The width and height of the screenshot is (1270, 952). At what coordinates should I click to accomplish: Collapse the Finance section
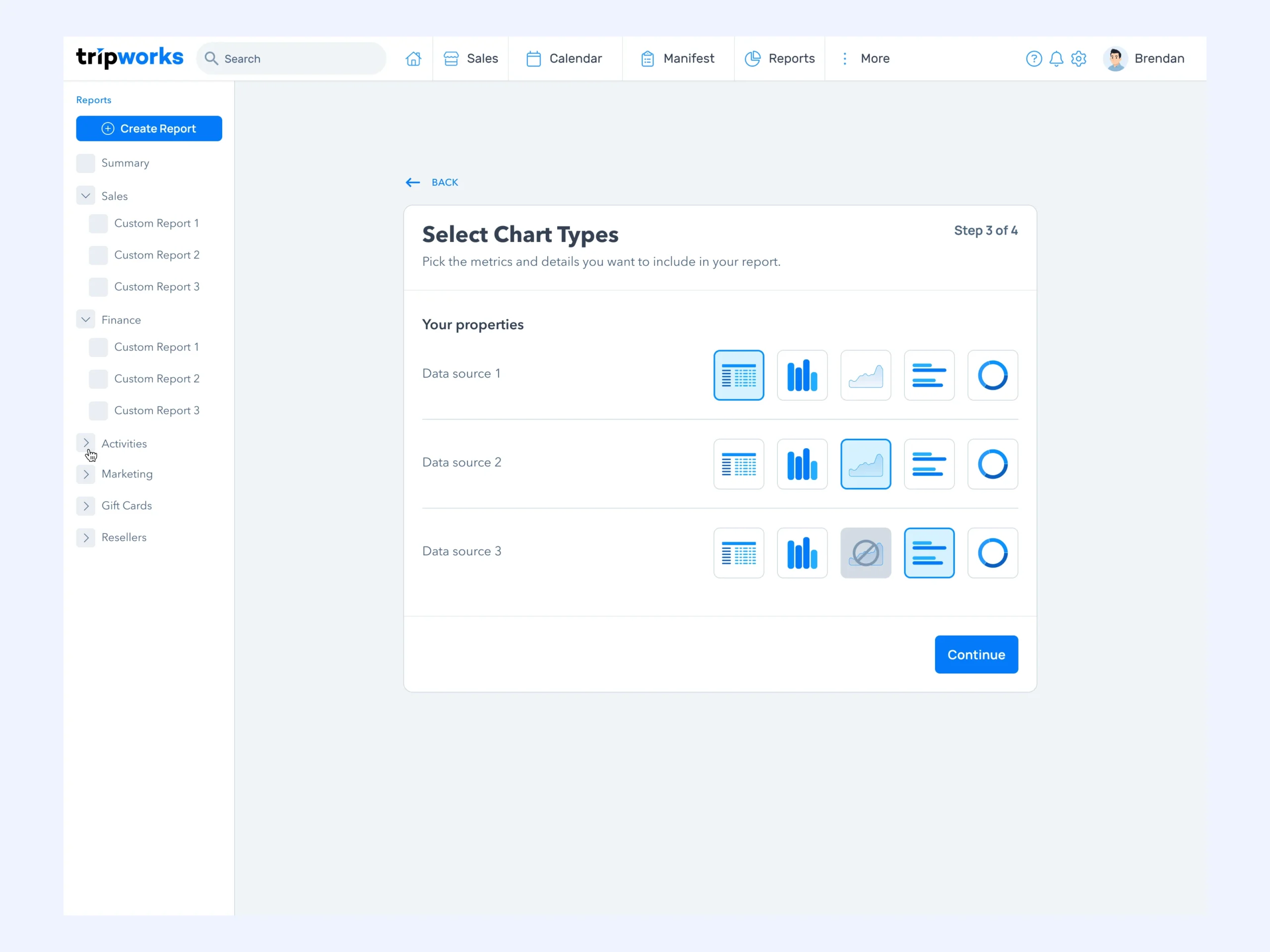click(85, 319)
